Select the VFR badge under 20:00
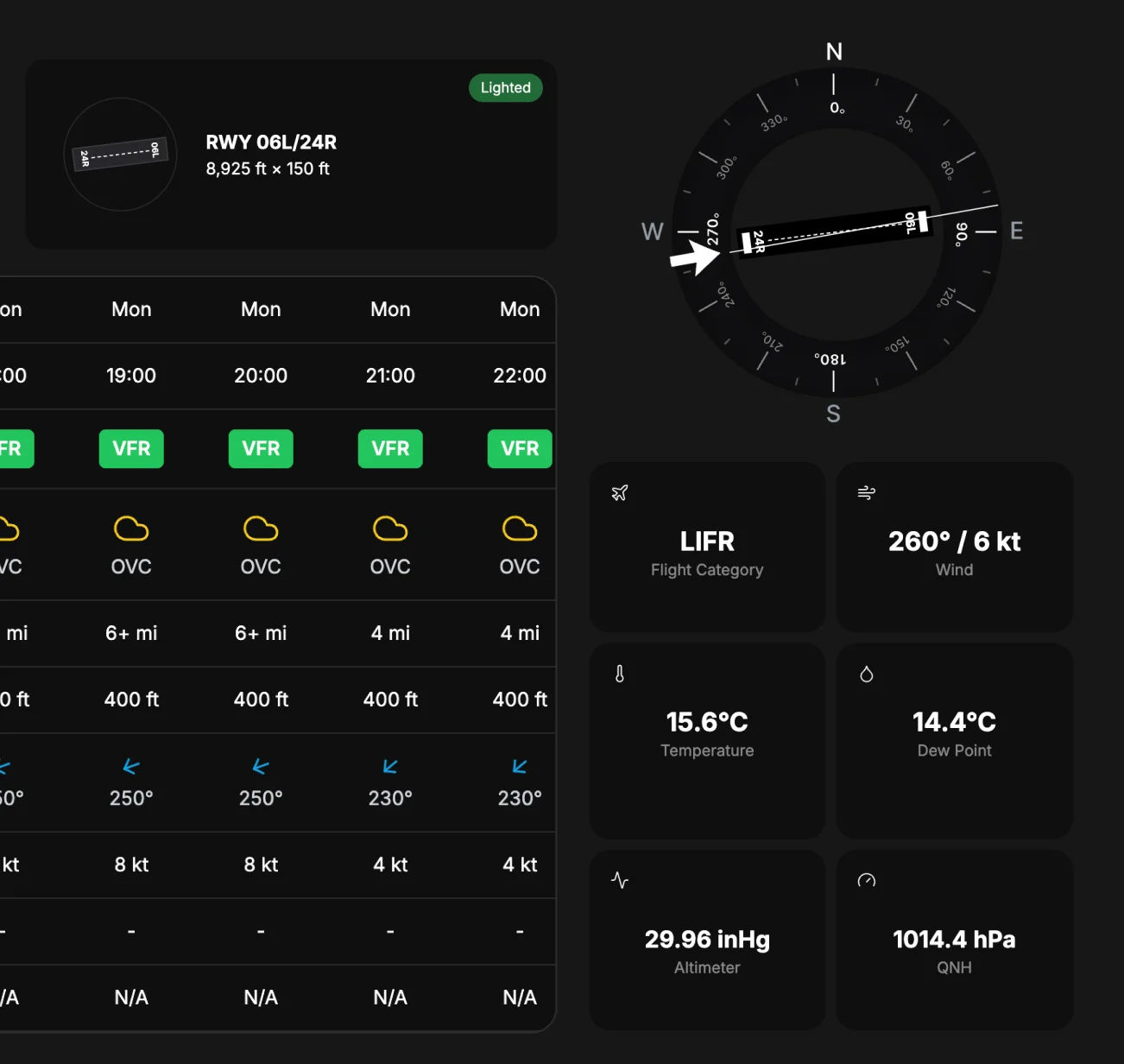The width and height of the screenshot is (1124, 1064). point(261,449)
